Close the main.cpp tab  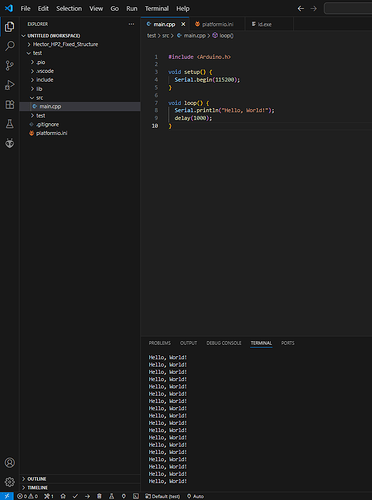[183, 24]
